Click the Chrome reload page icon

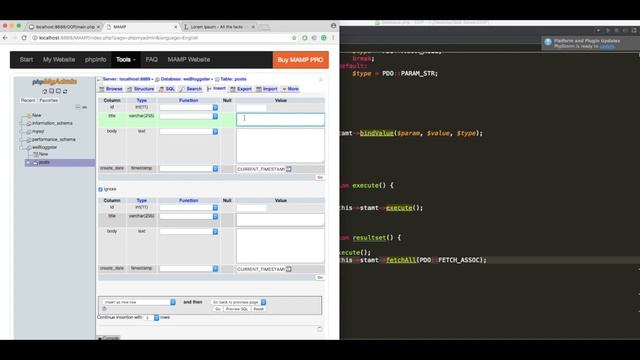coord(24,38)
